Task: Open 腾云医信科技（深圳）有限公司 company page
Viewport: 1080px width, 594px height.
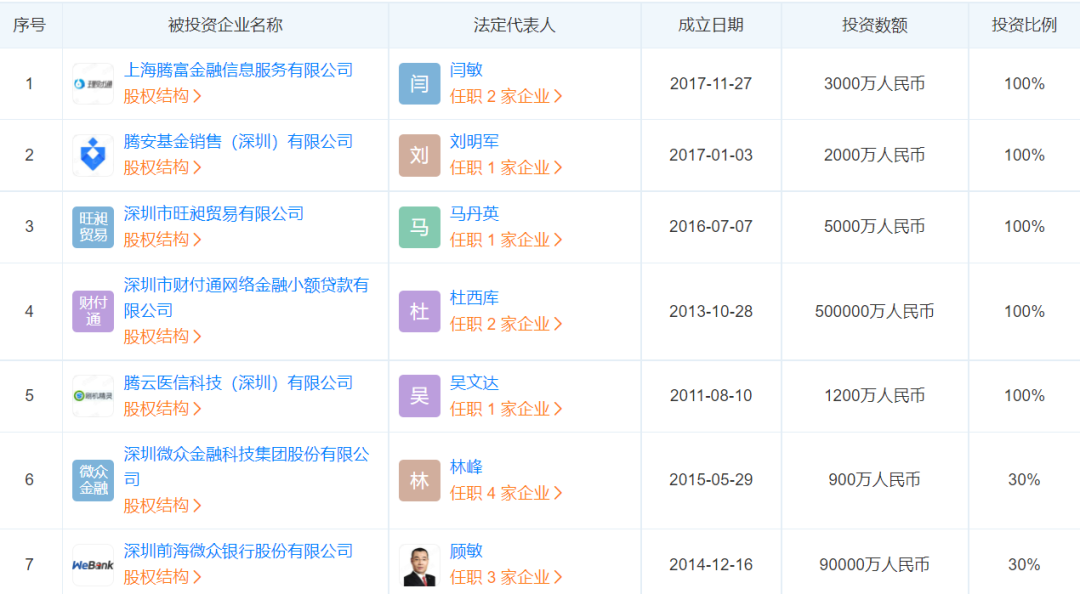Action: tap(238, 383)
